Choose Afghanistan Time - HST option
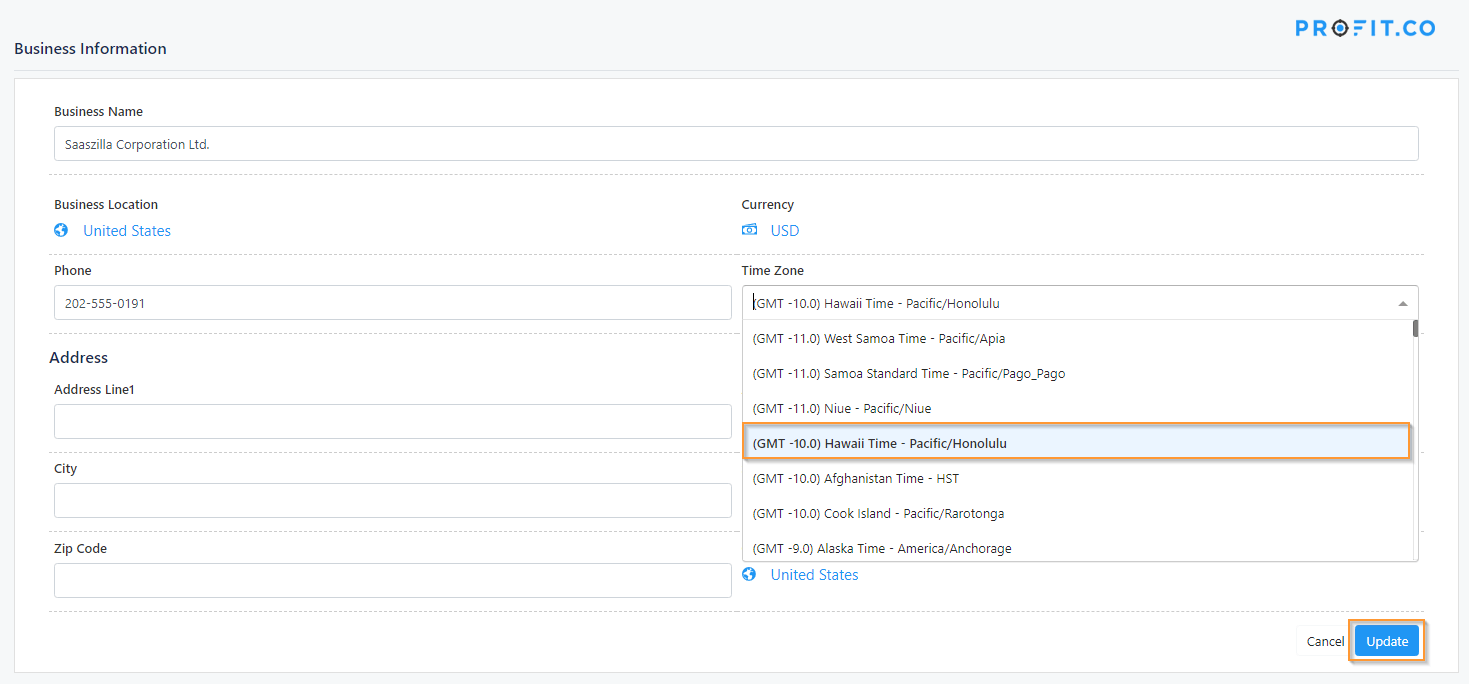Screen dimensions: 1469x684 (855, 479)
